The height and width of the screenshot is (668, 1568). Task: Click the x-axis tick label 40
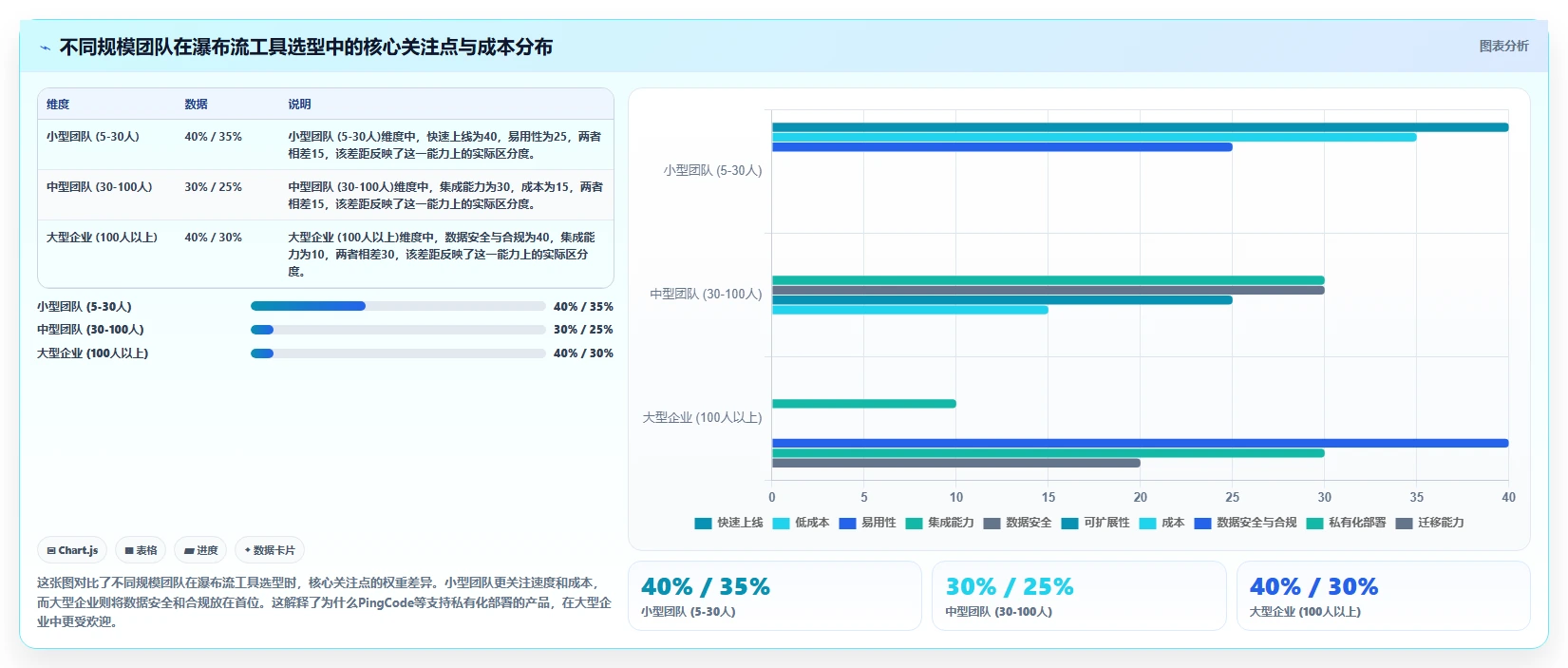[x=1508, y=497]
